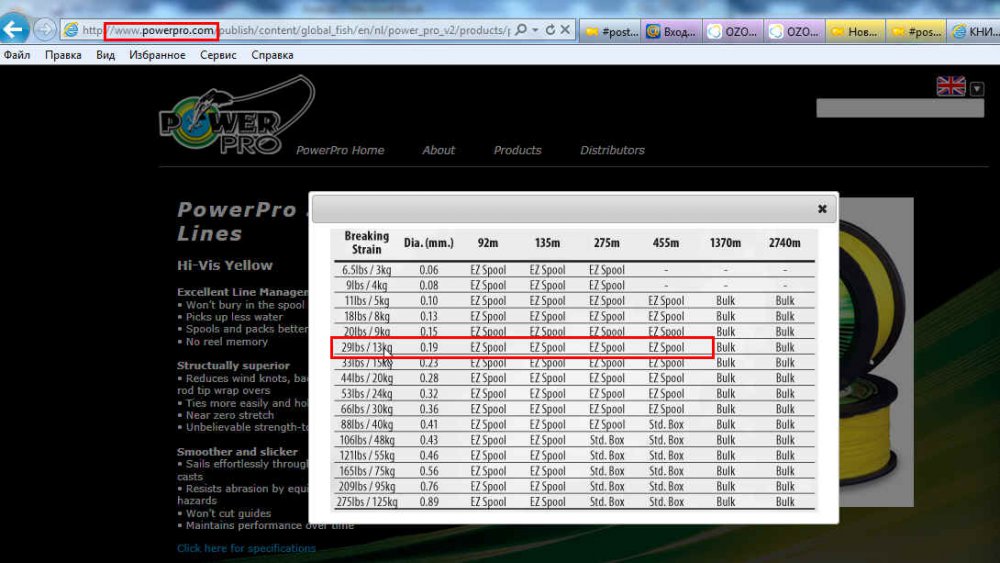This screenshot has height=563, width=1000.
Task: Click the '11lbs / 5kg' row label
Action: point(367,301)
